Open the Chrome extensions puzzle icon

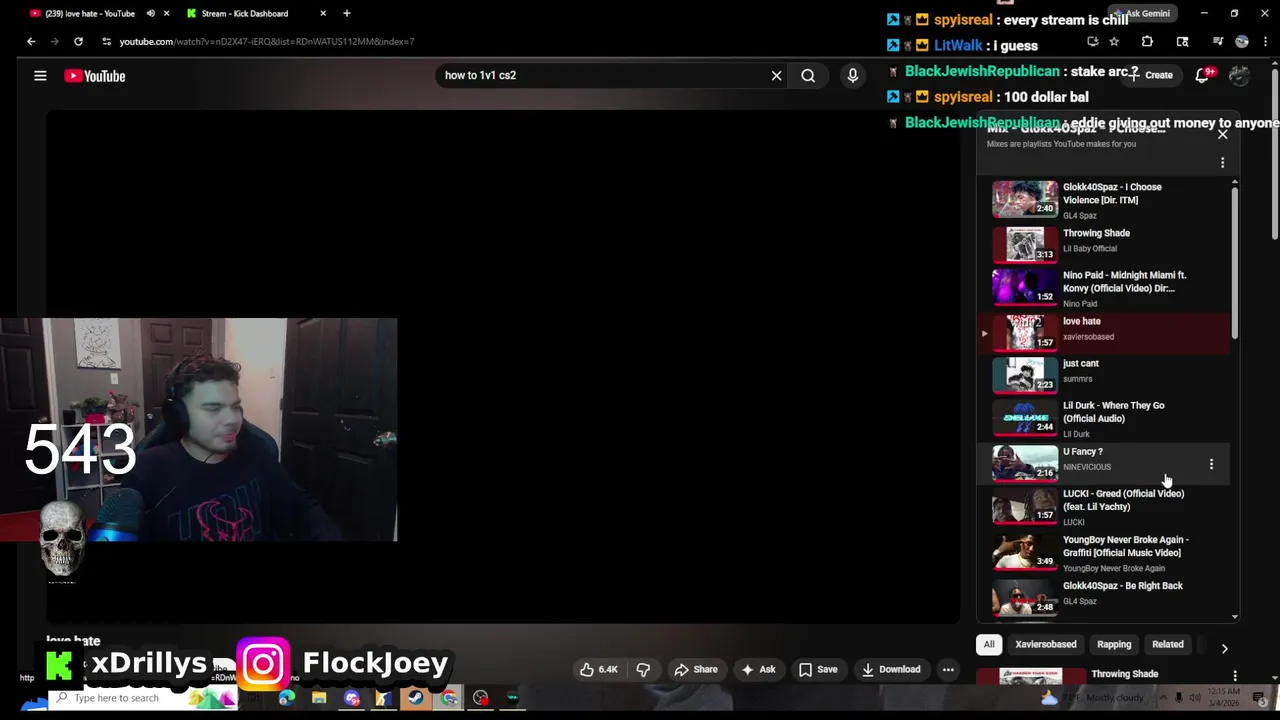point(1147,41)
